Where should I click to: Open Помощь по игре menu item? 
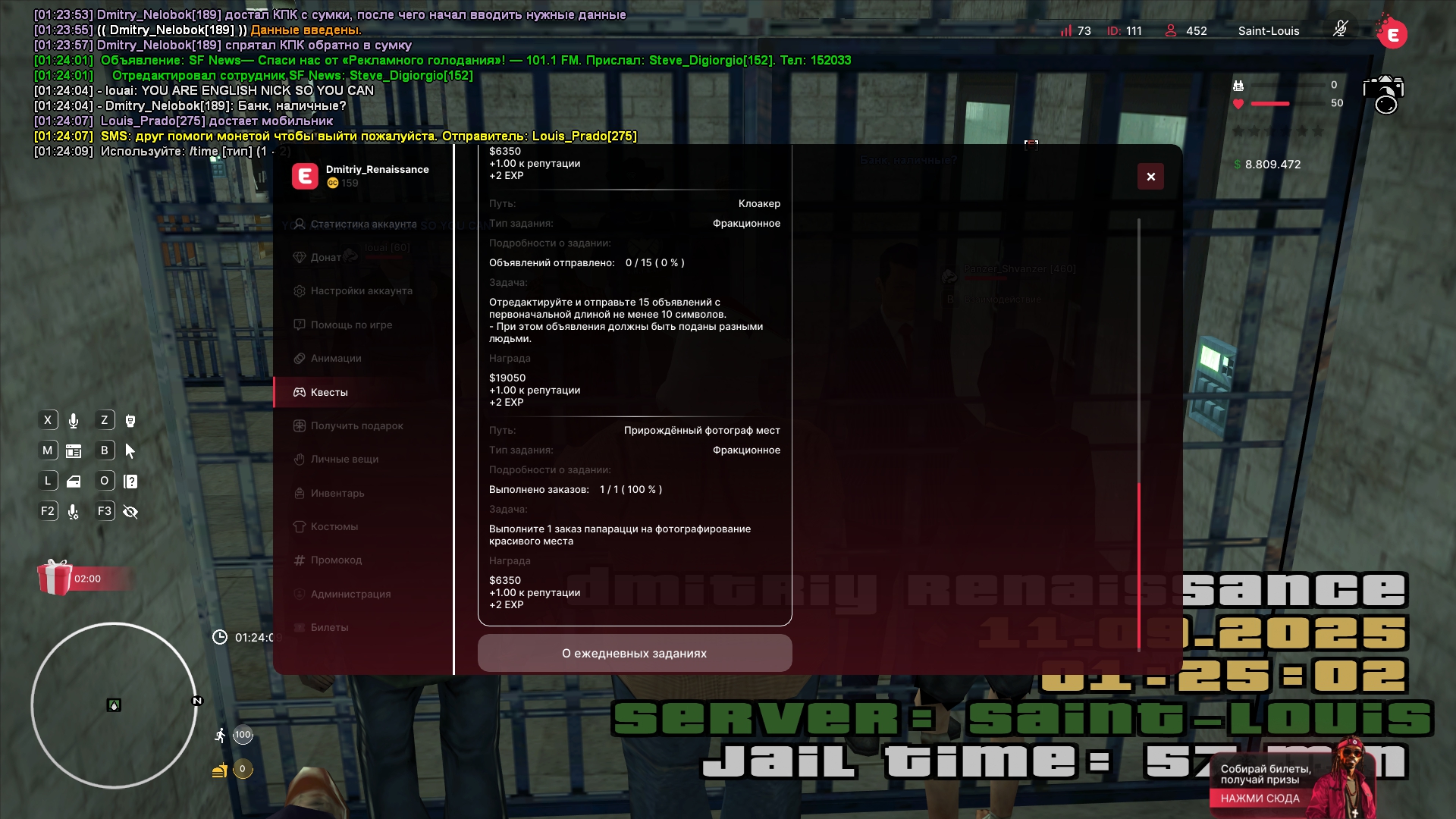click(351, 325)
